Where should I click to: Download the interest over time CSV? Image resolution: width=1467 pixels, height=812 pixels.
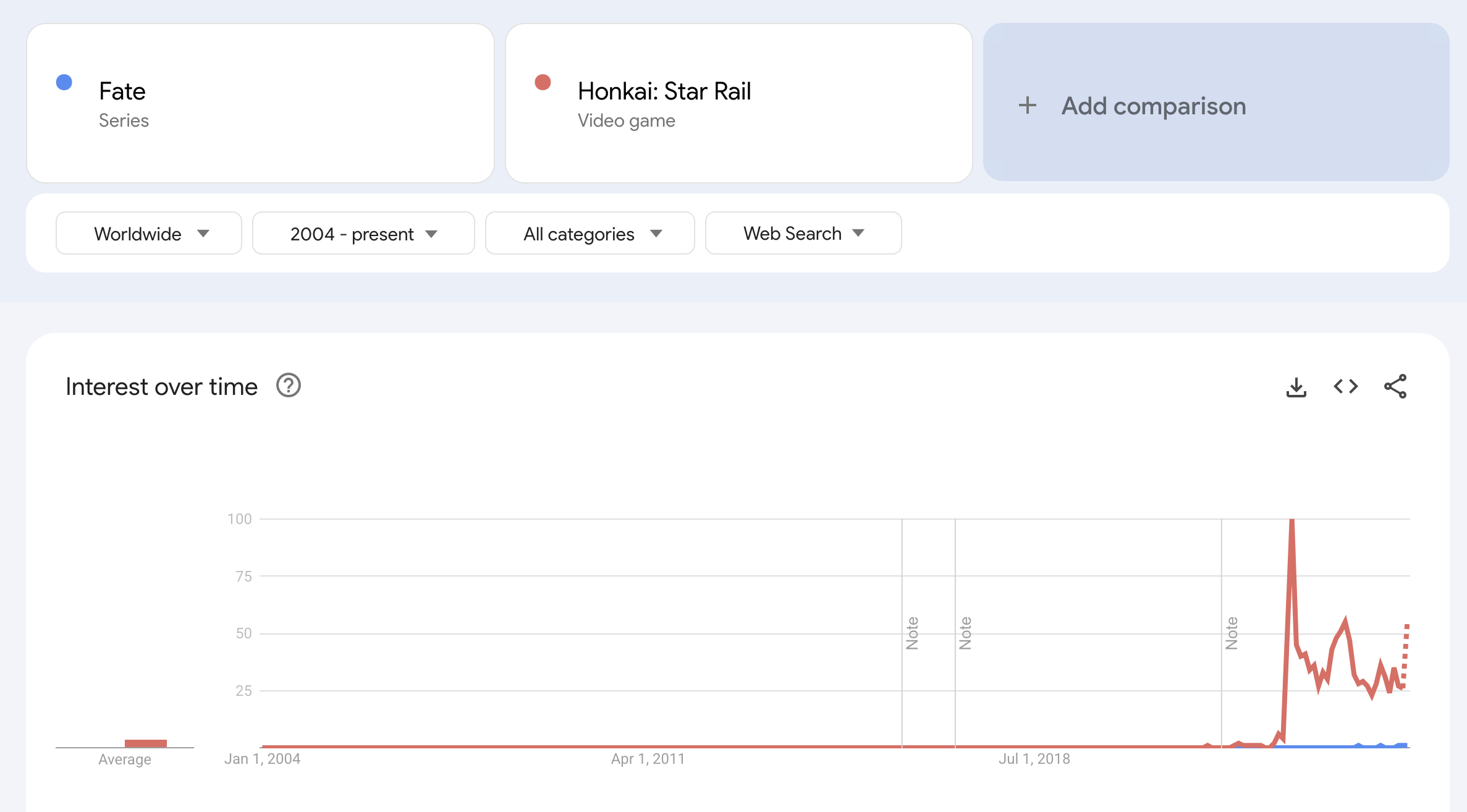pos(1296,387)
